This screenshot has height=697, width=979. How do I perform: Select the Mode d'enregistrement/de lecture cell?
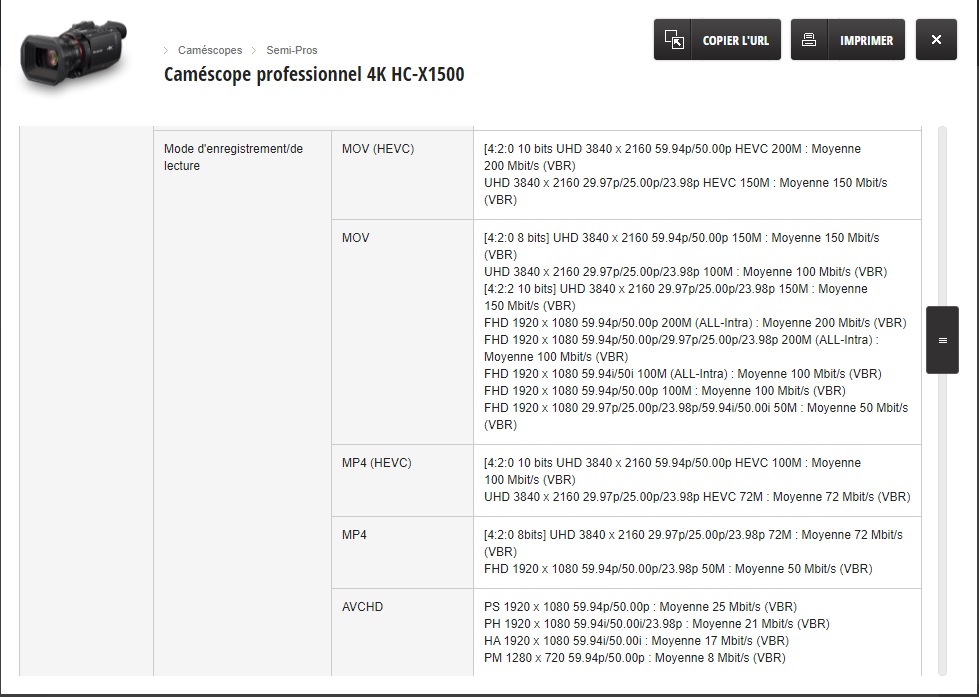[x=233, y=157]
